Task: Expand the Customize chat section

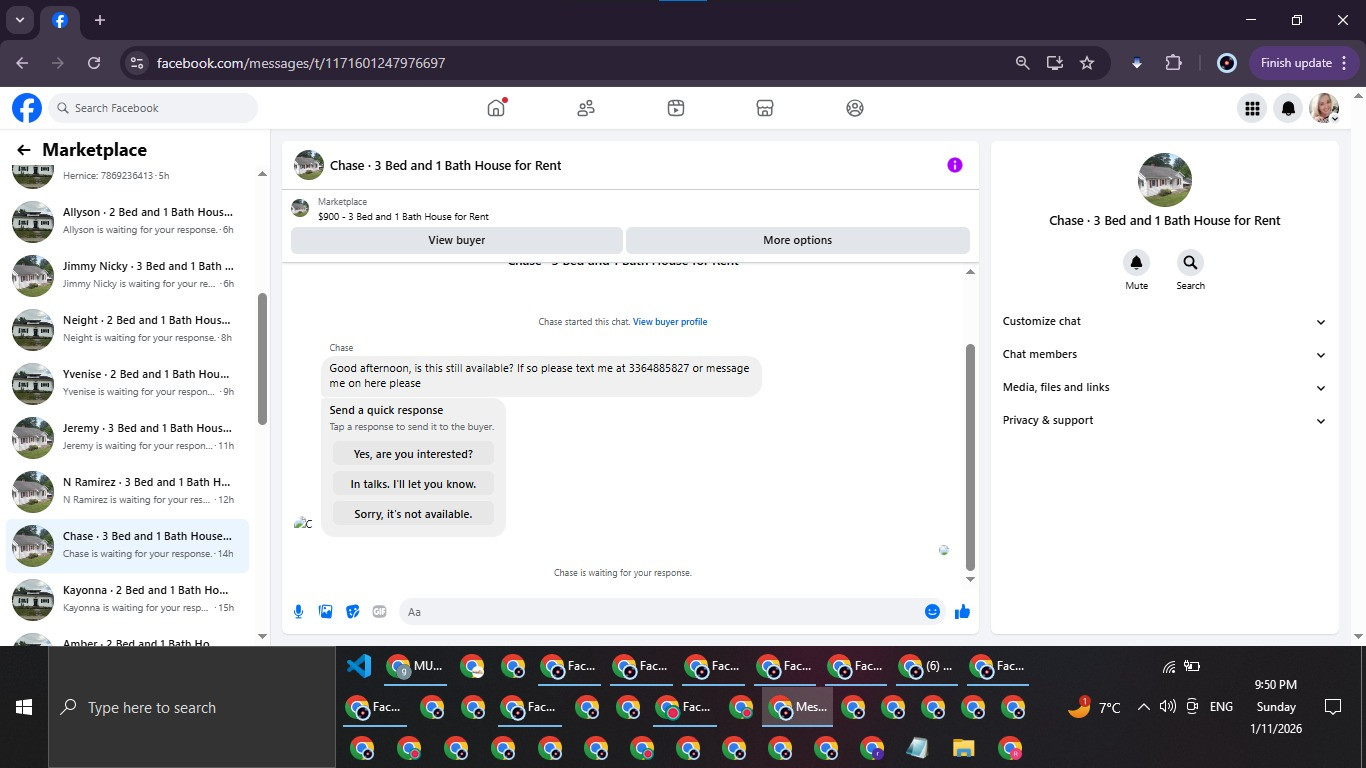Action: pyautogui.click(x=1165, y=321)
